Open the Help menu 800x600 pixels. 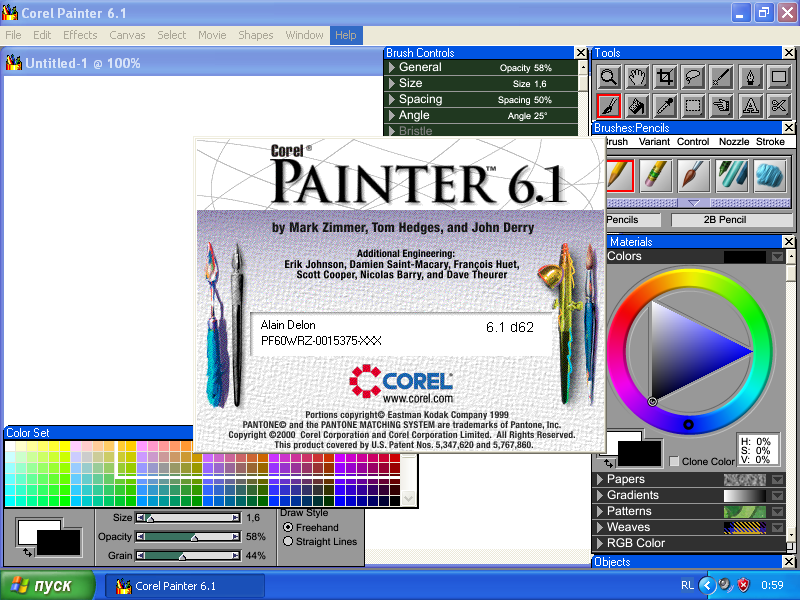[346, 35]
